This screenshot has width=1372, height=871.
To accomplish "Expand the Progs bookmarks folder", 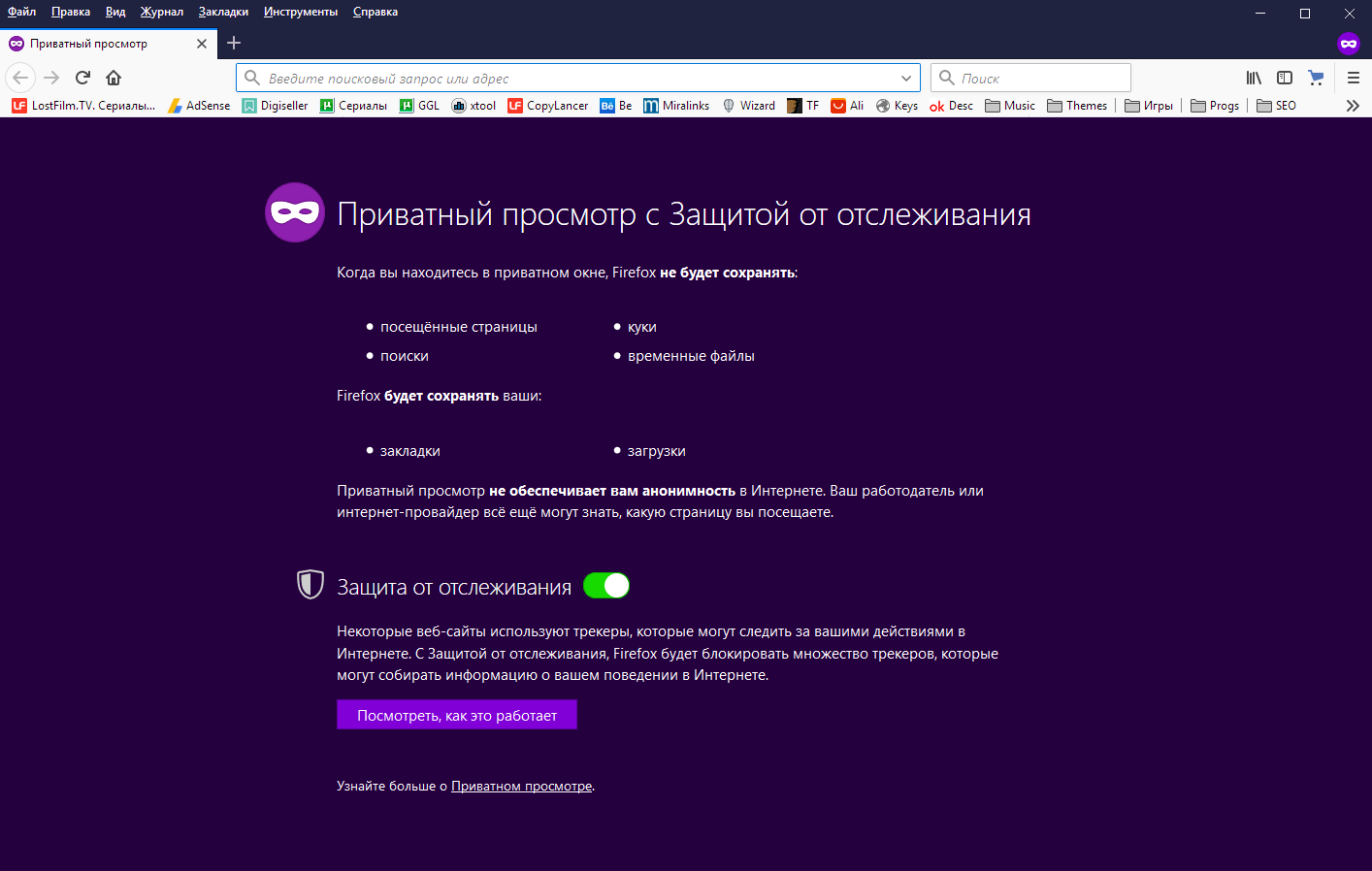I will [1215, 106].
